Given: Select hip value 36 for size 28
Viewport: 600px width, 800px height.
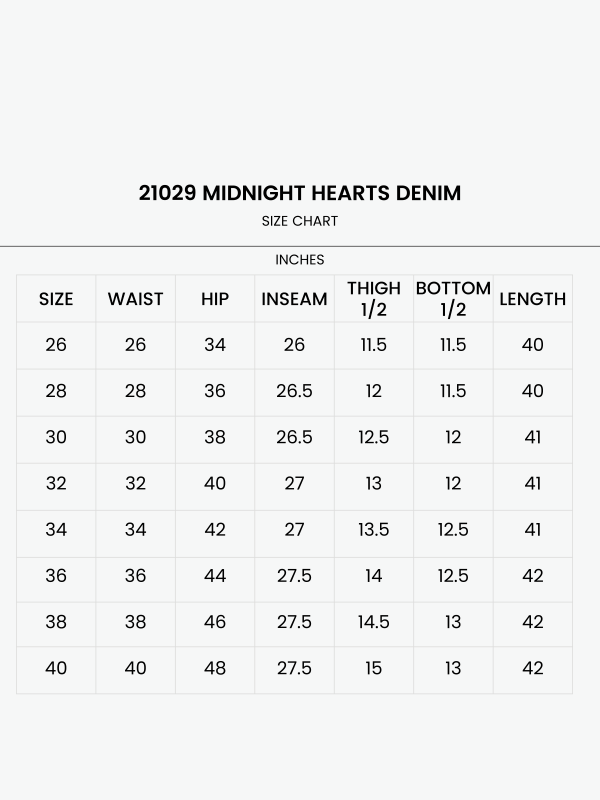Looking at the screenshot, I should click(x=215, y=391).
